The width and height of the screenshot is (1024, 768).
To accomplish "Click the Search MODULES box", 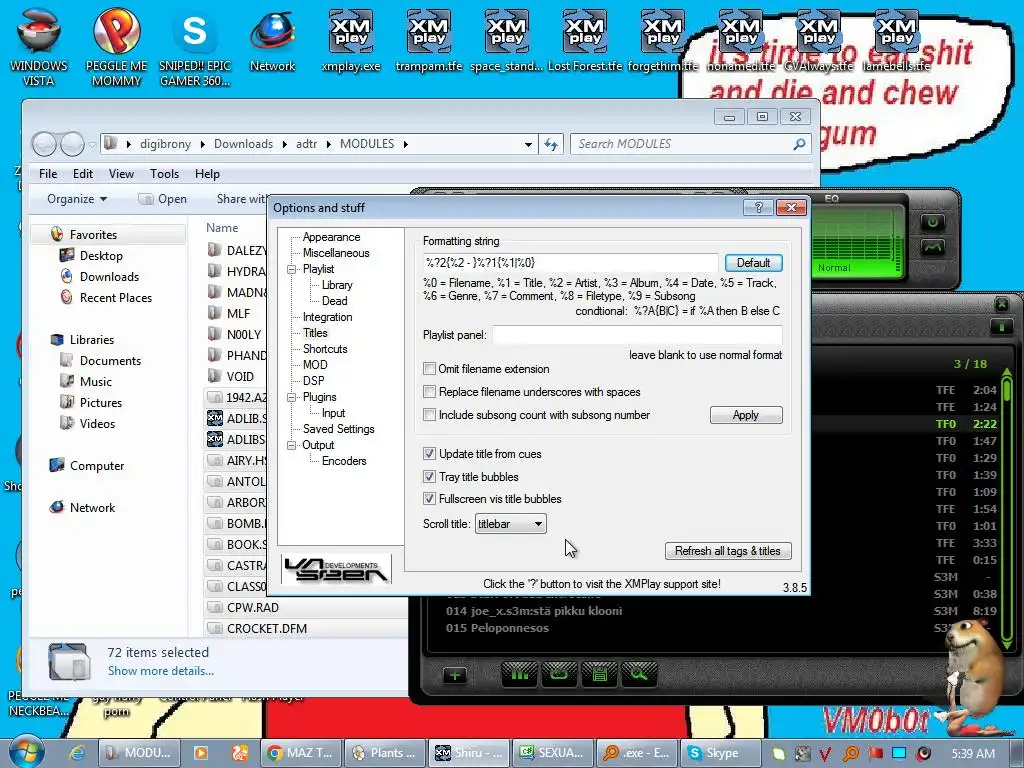I will pyautogui.click(x=683, y=144).
